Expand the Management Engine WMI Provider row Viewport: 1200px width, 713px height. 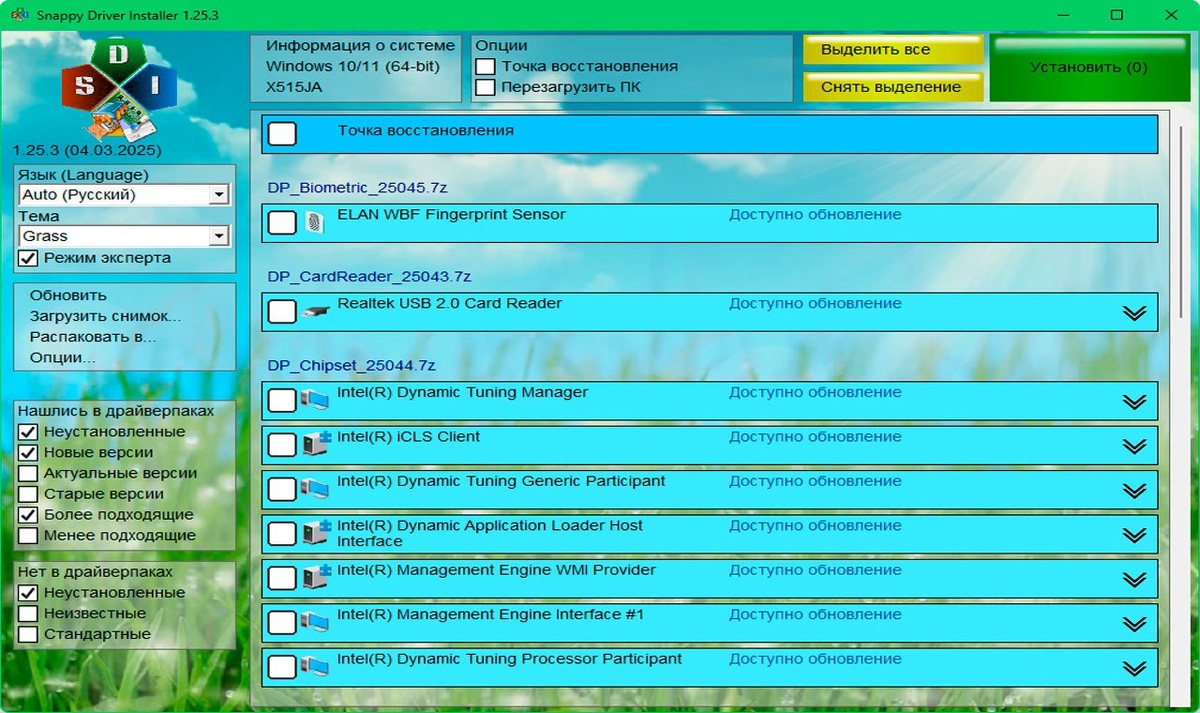1134,579
